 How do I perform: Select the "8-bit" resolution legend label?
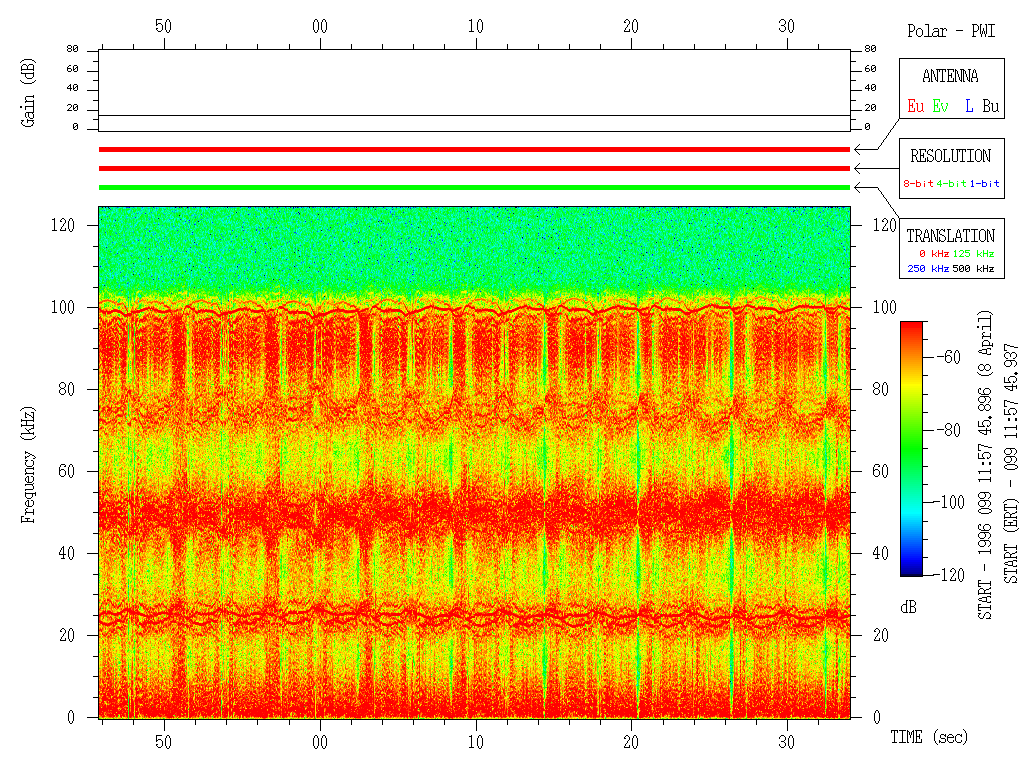click(x=919, y=184)
